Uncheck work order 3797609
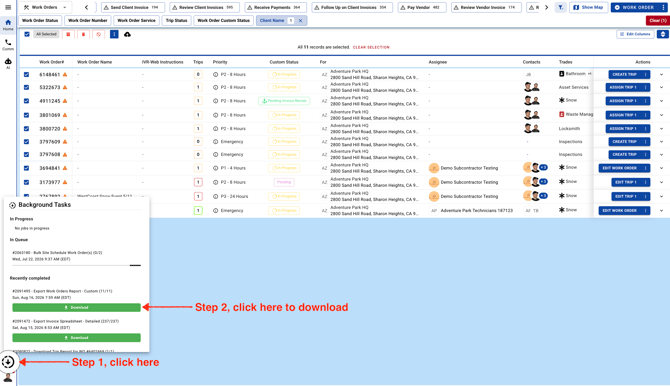Screen dimensions: 670x386 [26, 141]
